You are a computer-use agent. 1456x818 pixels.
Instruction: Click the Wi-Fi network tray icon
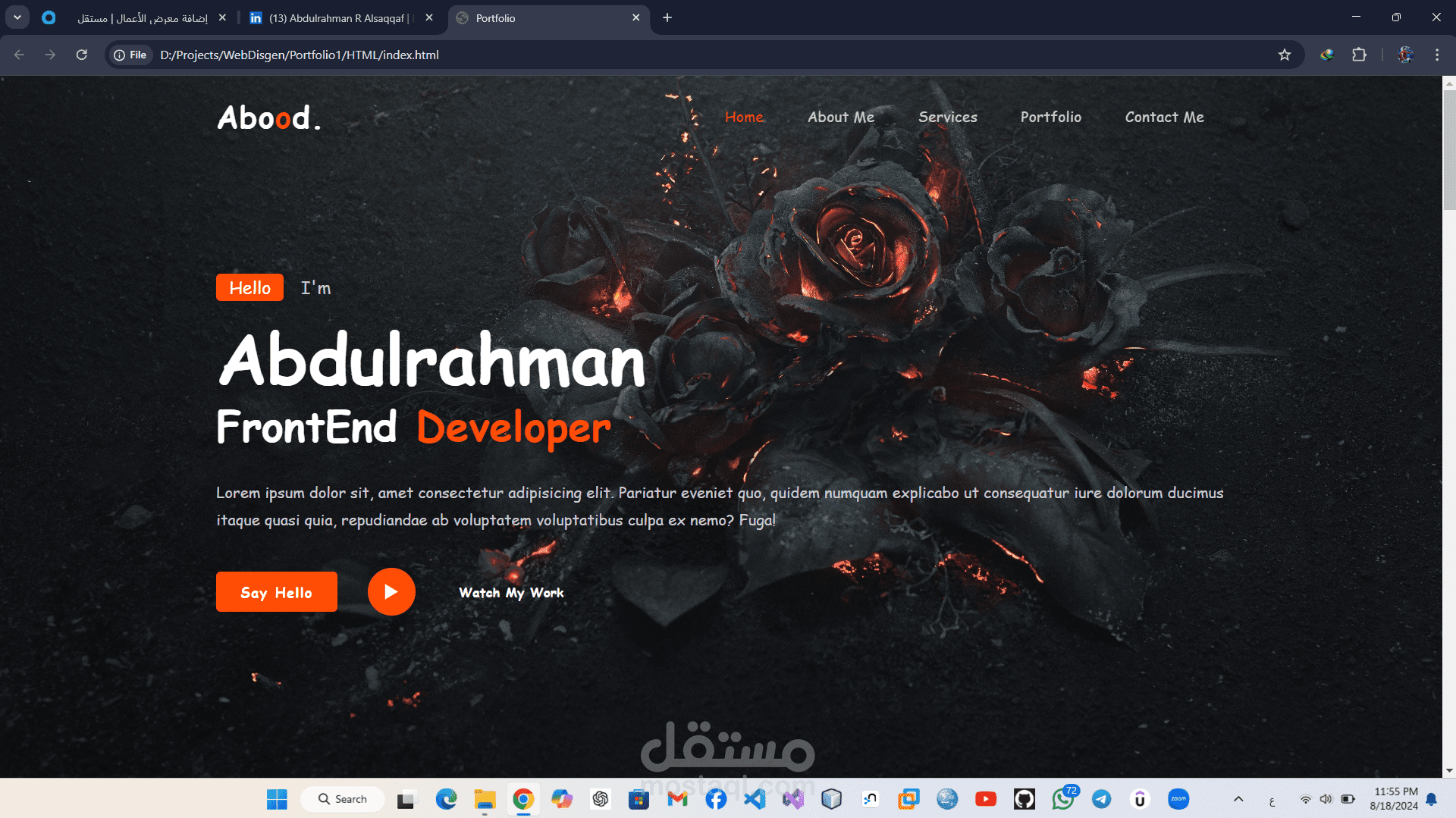1306,799
